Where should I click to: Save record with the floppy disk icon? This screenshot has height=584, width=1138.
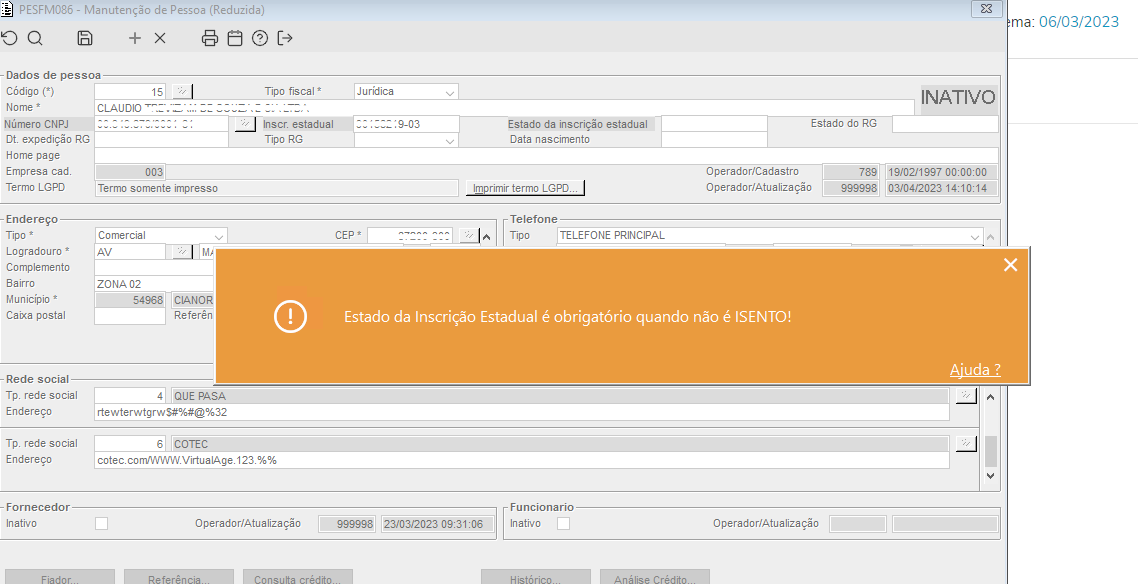[x=85, y=38]
